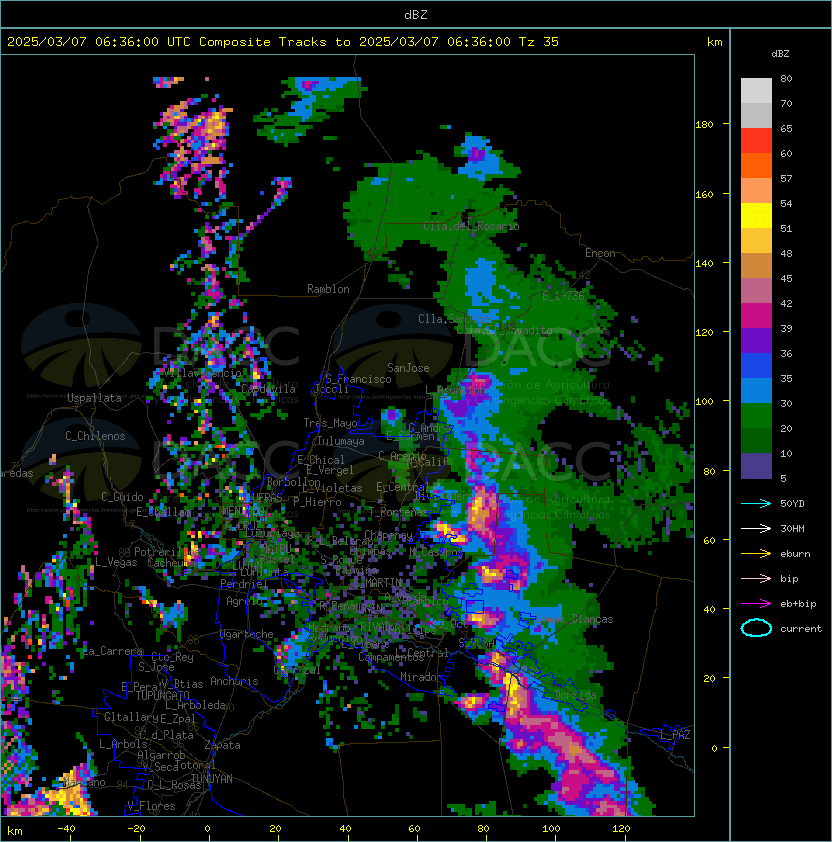Click the yellow eburn arrow in legend

[x=756, y=554]
